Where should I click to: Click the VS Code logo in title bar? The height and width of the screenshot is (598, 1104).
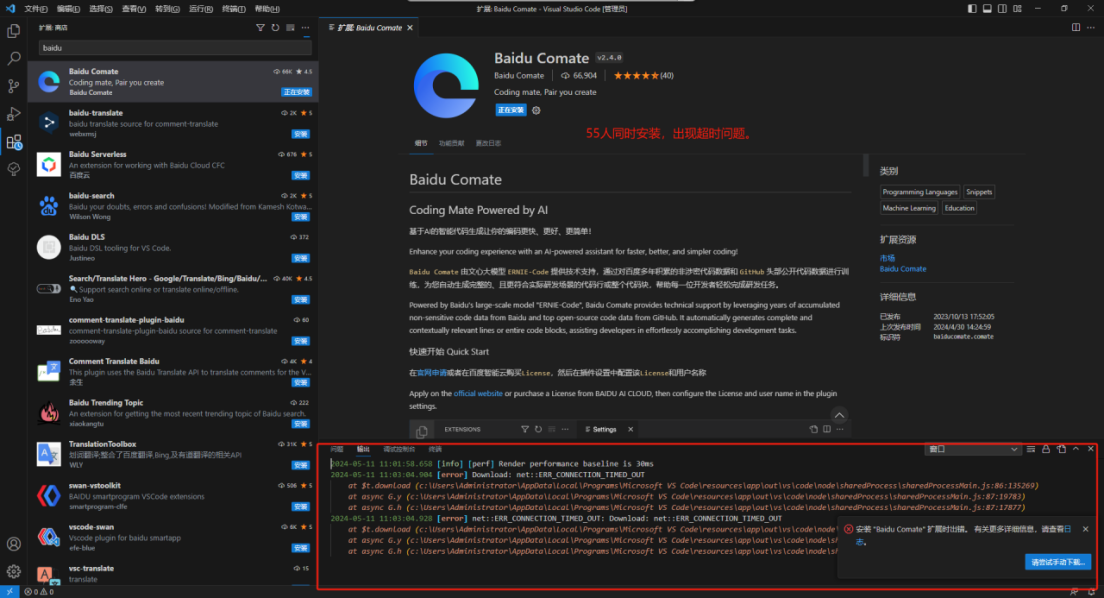pyautogui.click(x=10, y=8)
